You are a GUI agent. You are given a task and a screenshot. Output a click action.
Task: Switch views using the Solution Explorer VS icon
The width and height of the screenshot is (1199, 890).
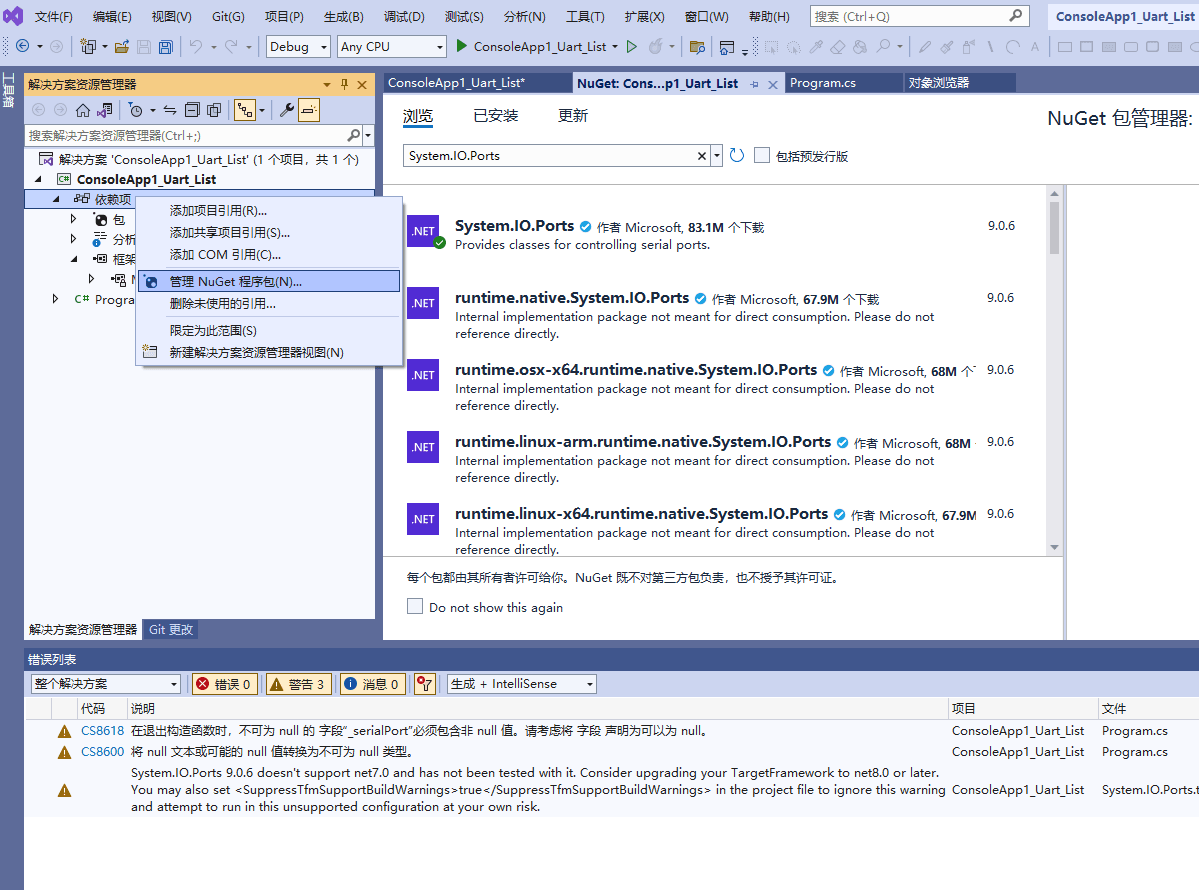pyautogui.click(x=105, y=110)
